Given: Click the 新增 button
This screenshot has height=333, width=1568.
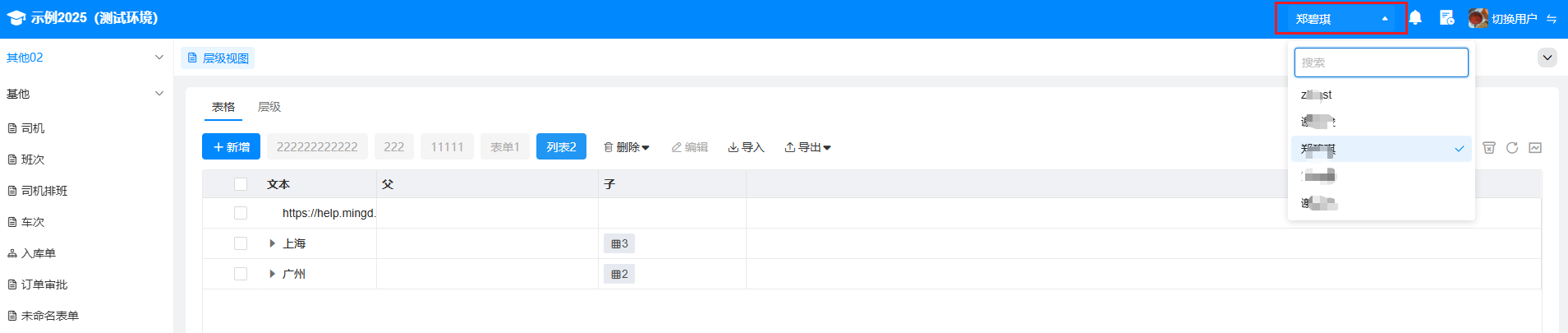Looking at the screenshot, I should 232,147.
